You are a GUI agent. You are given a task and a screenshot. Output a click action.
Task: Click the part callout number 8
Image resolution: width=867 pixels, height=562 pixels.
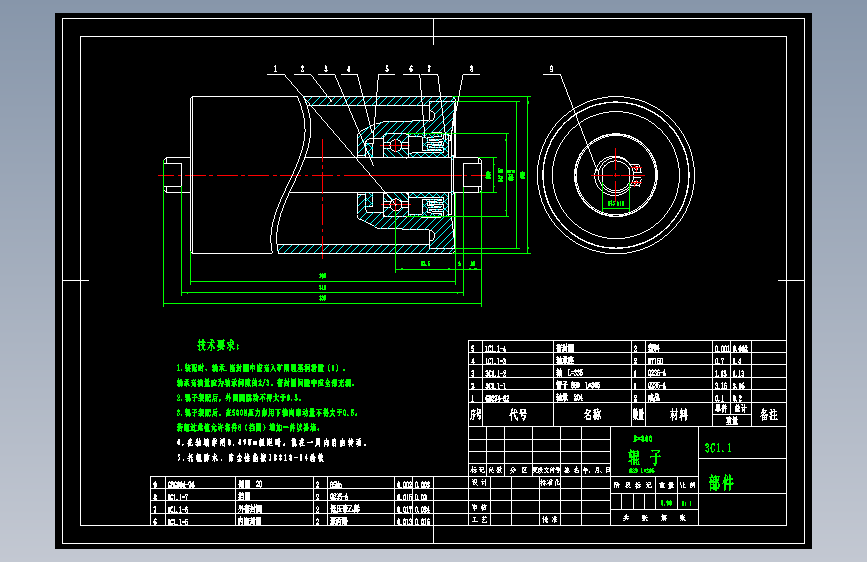pos(471,69)
